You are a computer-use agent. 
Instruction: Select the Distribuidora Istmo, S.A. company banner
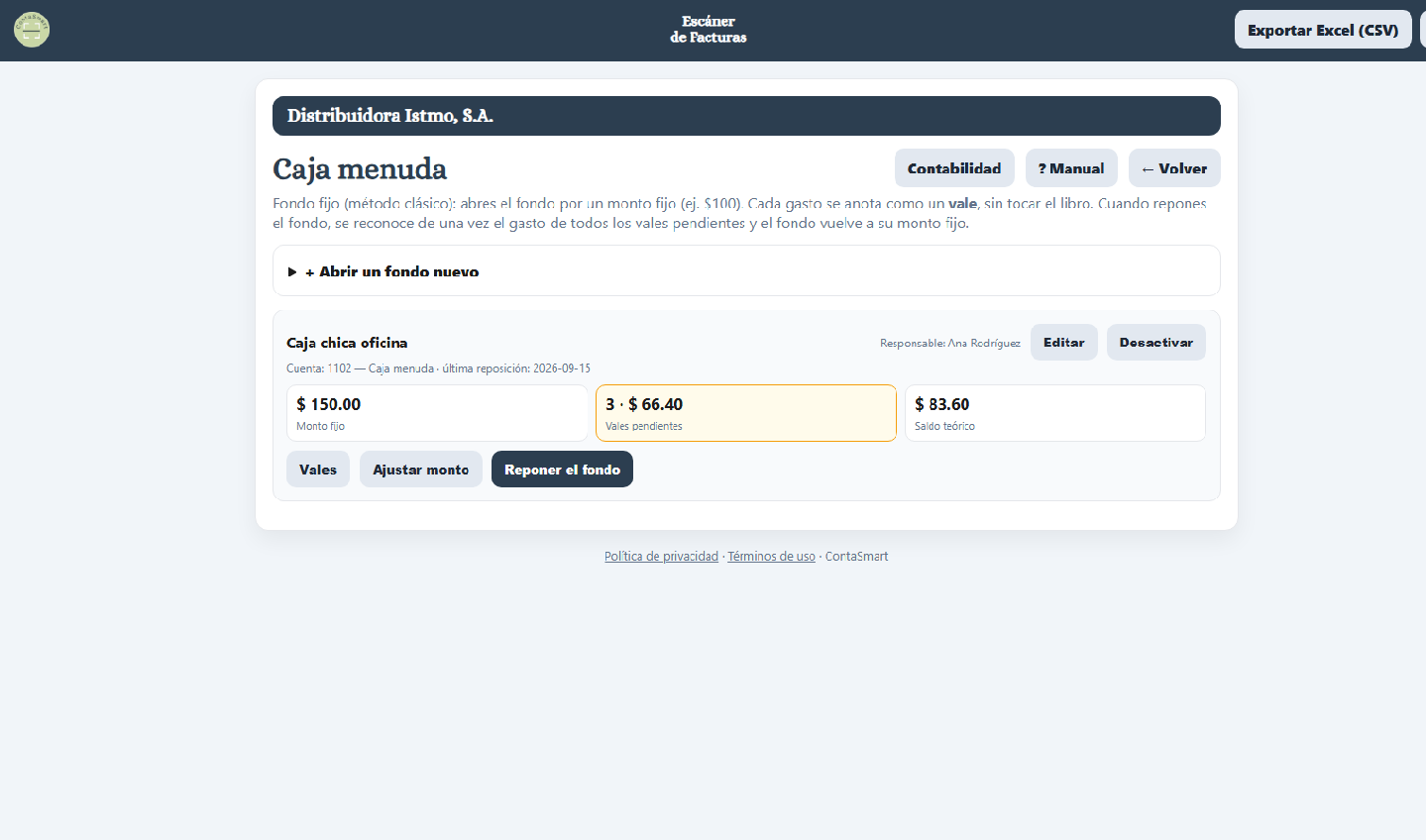coord(746,116)
